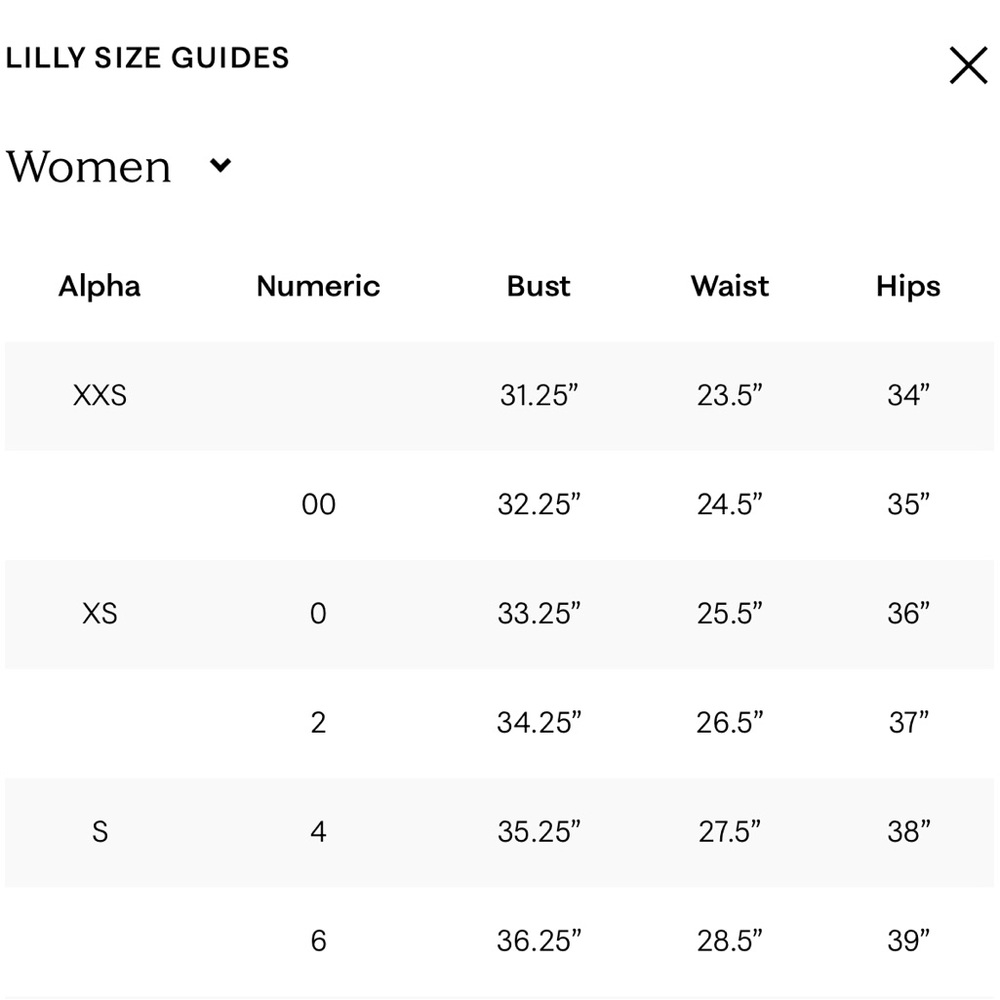This screenshot has height=1000, width=1000.
Task: Choose numeric size 2
Action: click(x=318, y=723)
